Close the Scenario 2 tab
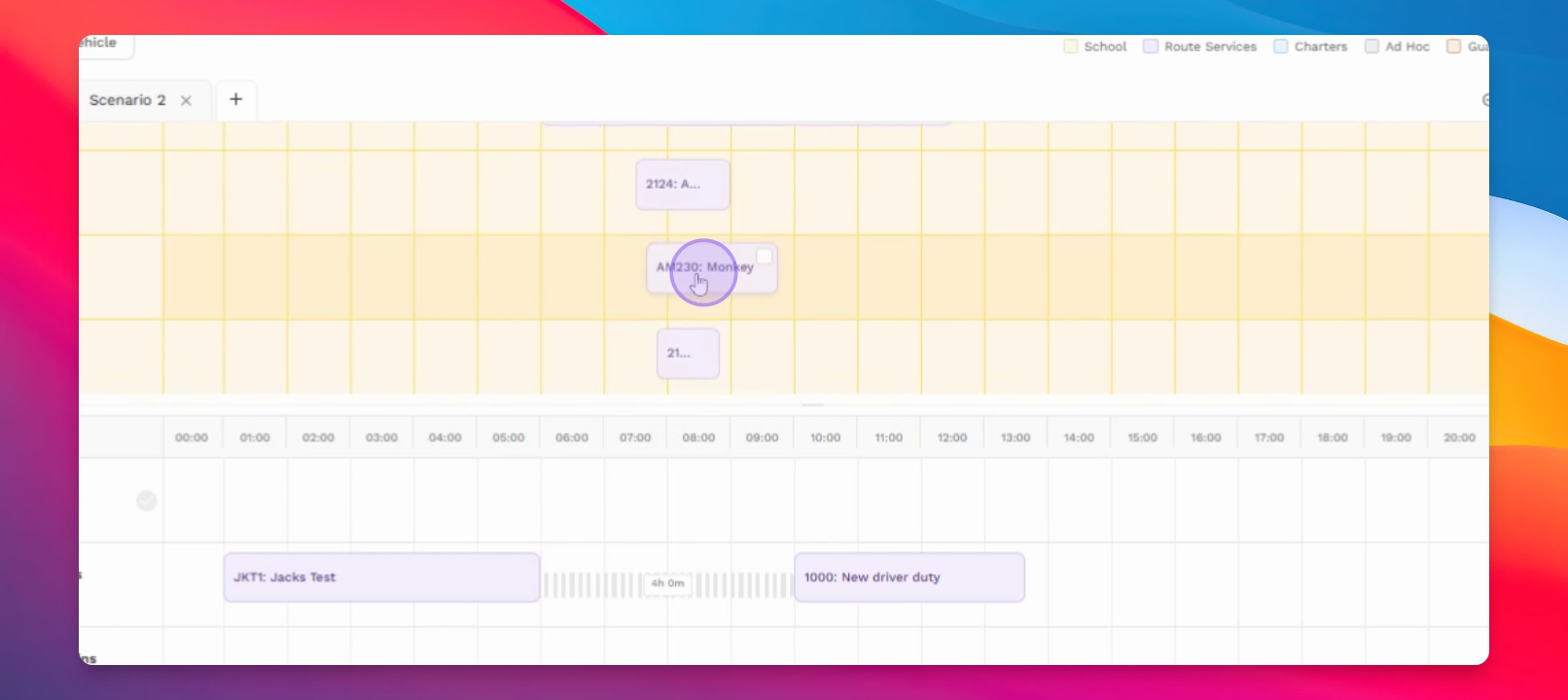 click(x=186, y=100)
